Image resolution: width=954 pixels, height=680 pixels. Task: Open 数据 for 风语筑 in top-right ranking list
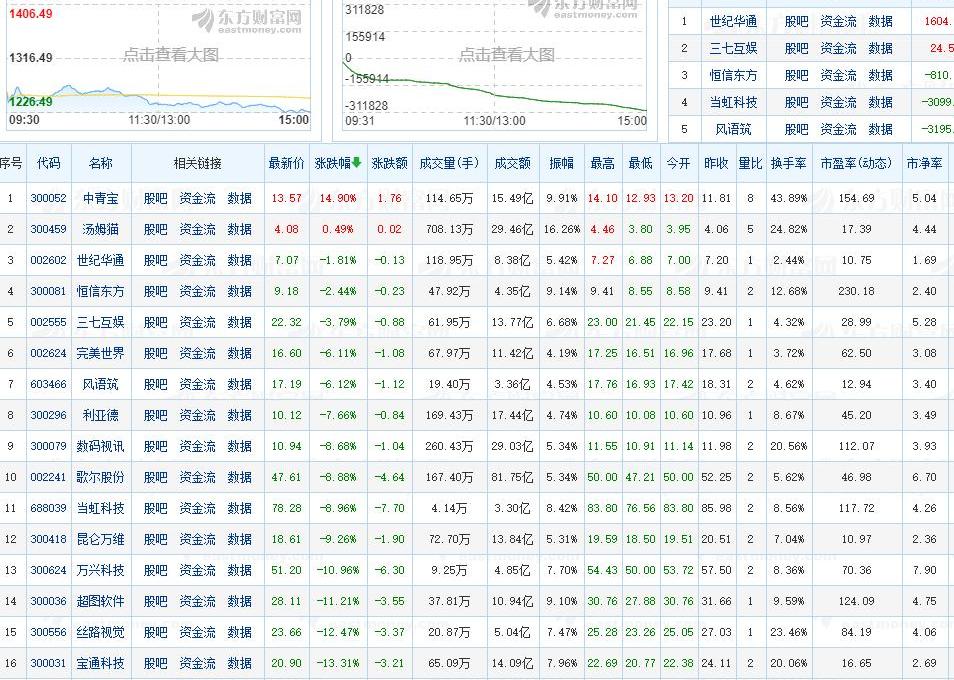pos(880,129)
